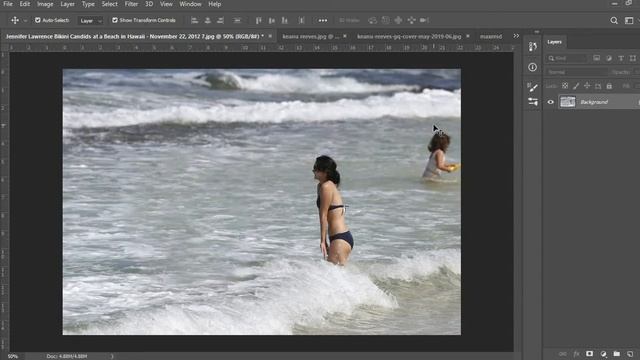Open the workspace switcher icon
The image size is (640, 360).
[x=629, y=20]
